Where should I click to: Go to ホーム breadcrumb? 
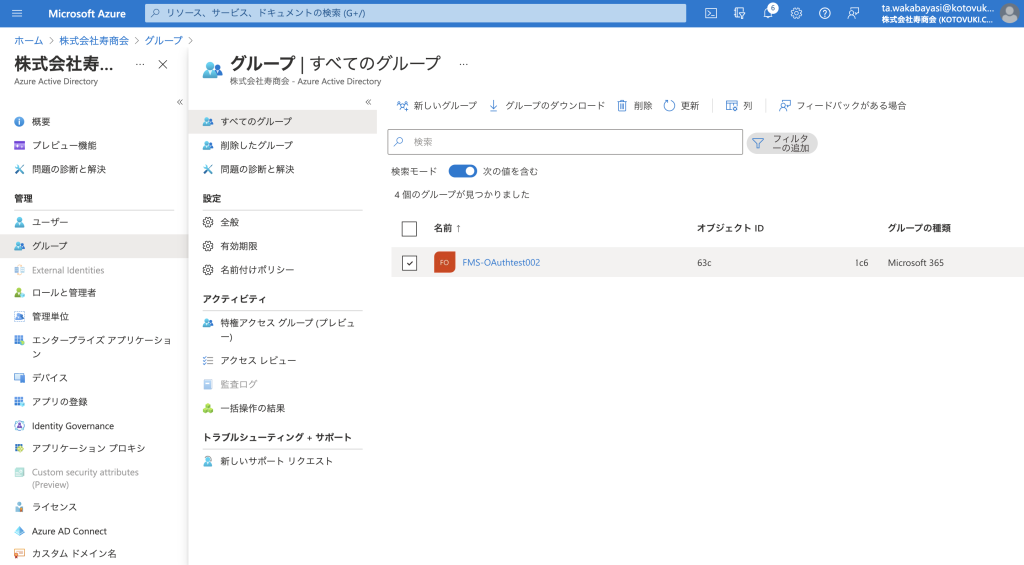tap(29, 40)
